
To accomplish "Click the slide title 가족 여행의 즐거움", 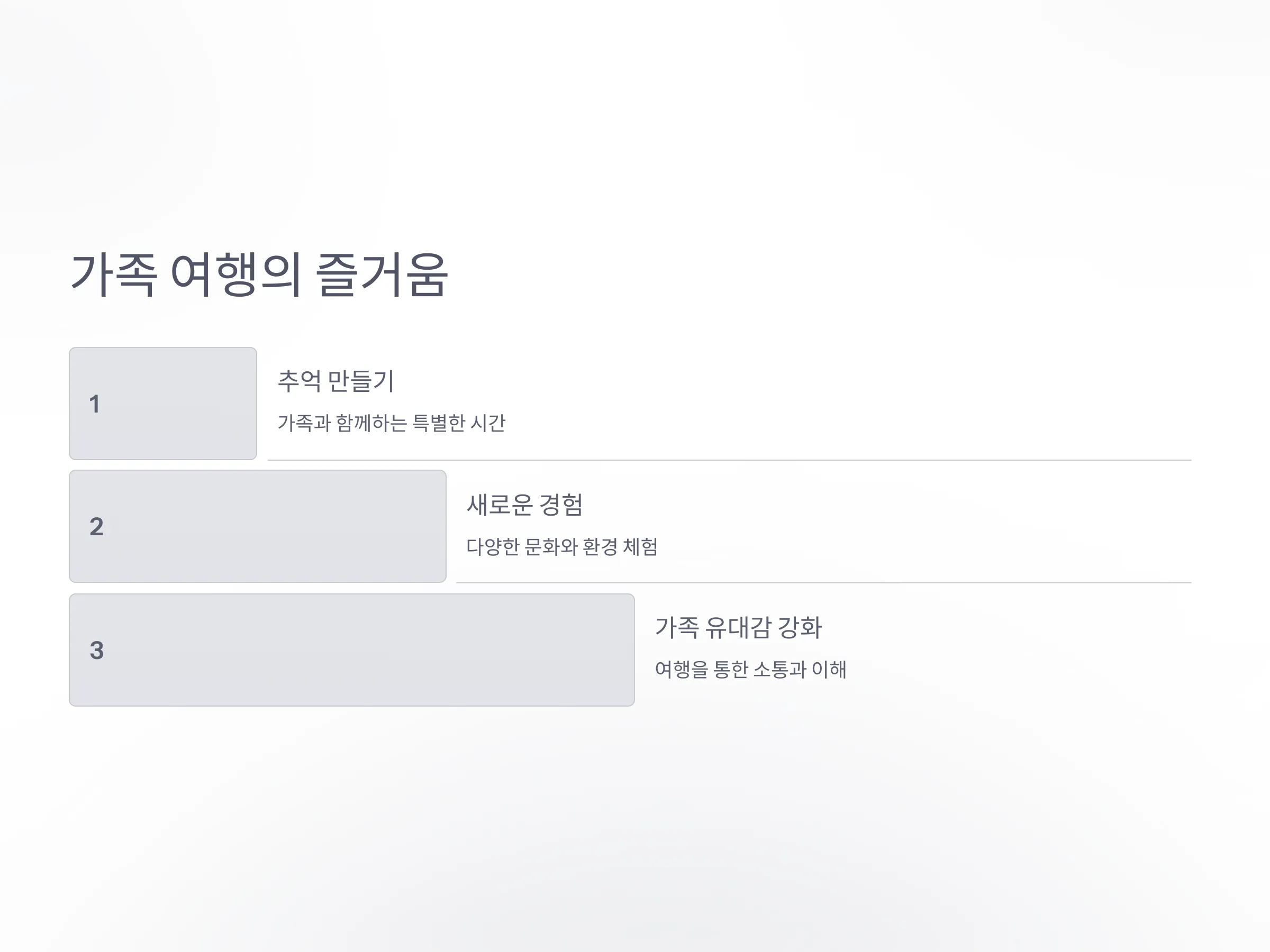I will click(258, 275).
